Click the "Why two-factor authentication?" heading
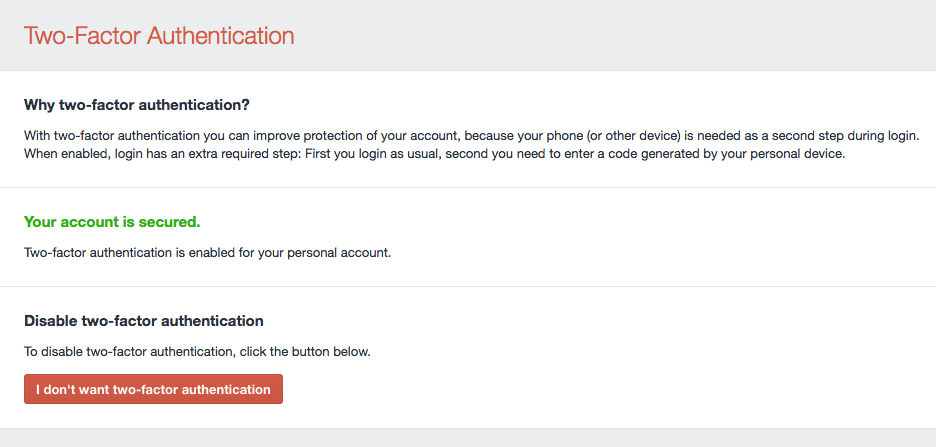The image size is (936, 447). (x=136, y=105)
